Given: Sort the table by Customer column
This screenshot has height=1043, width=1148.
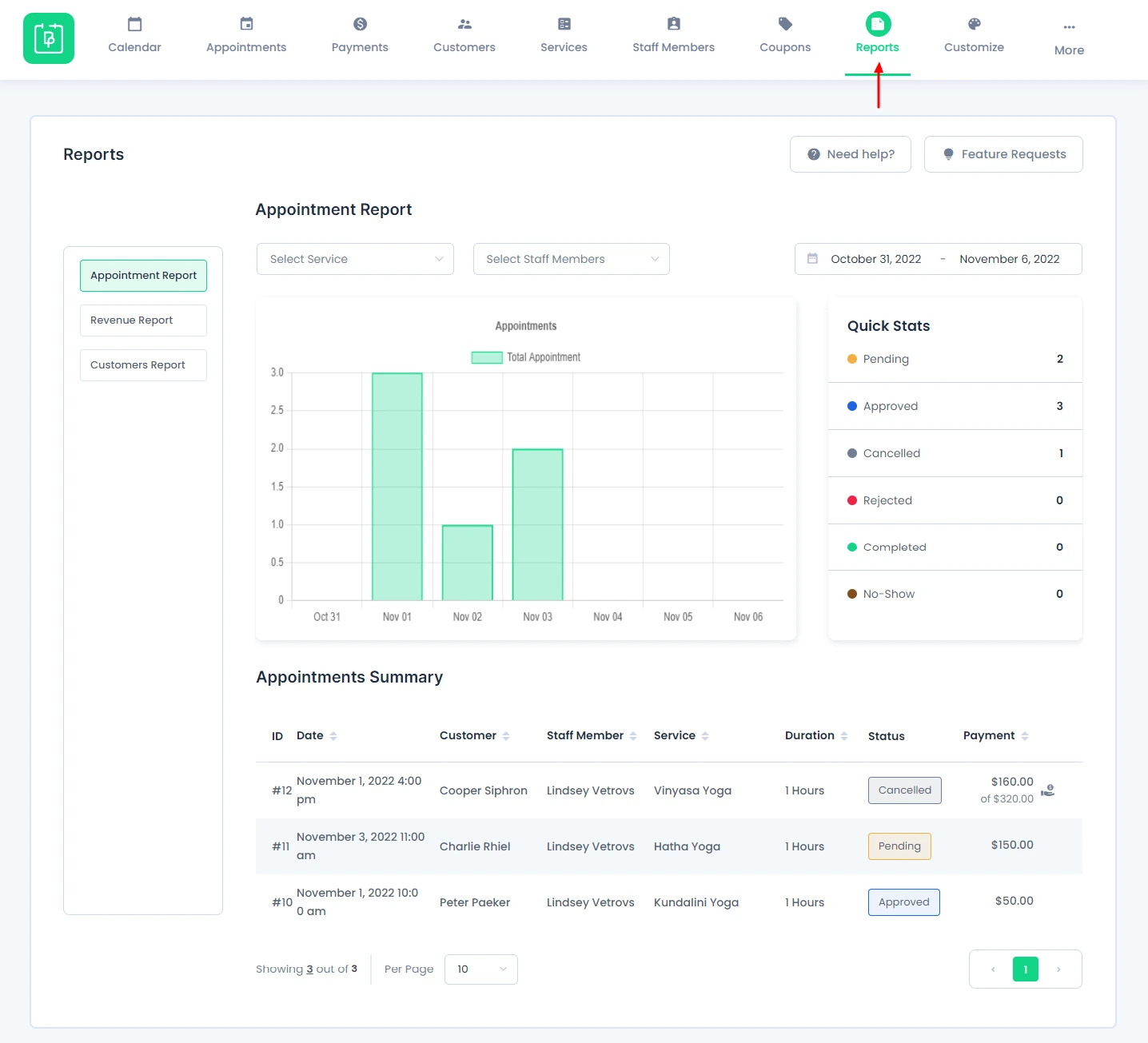Looking at the screenshot, I should point(504,735).
